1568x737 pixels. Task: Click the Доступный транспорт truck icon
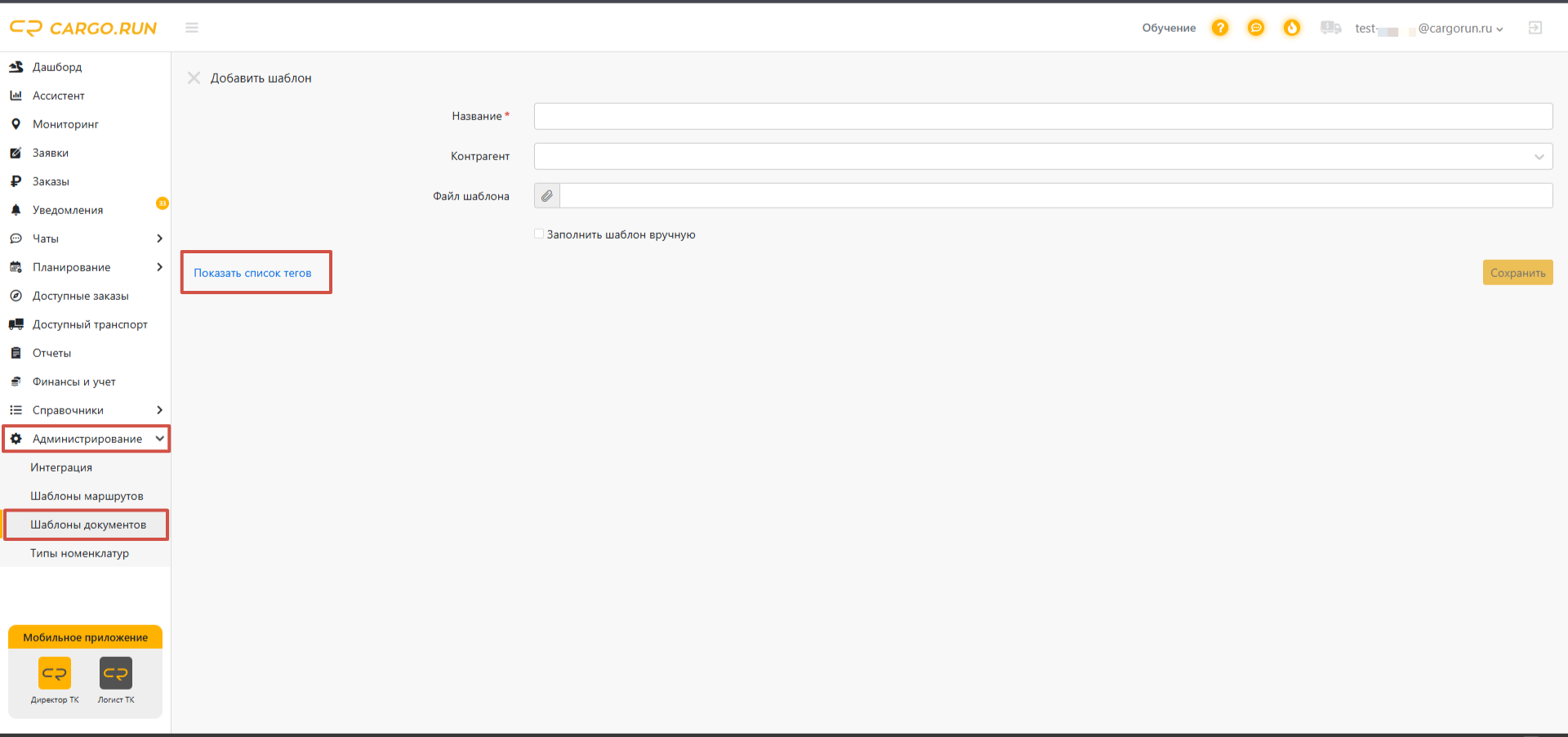(x=16, y=324)
